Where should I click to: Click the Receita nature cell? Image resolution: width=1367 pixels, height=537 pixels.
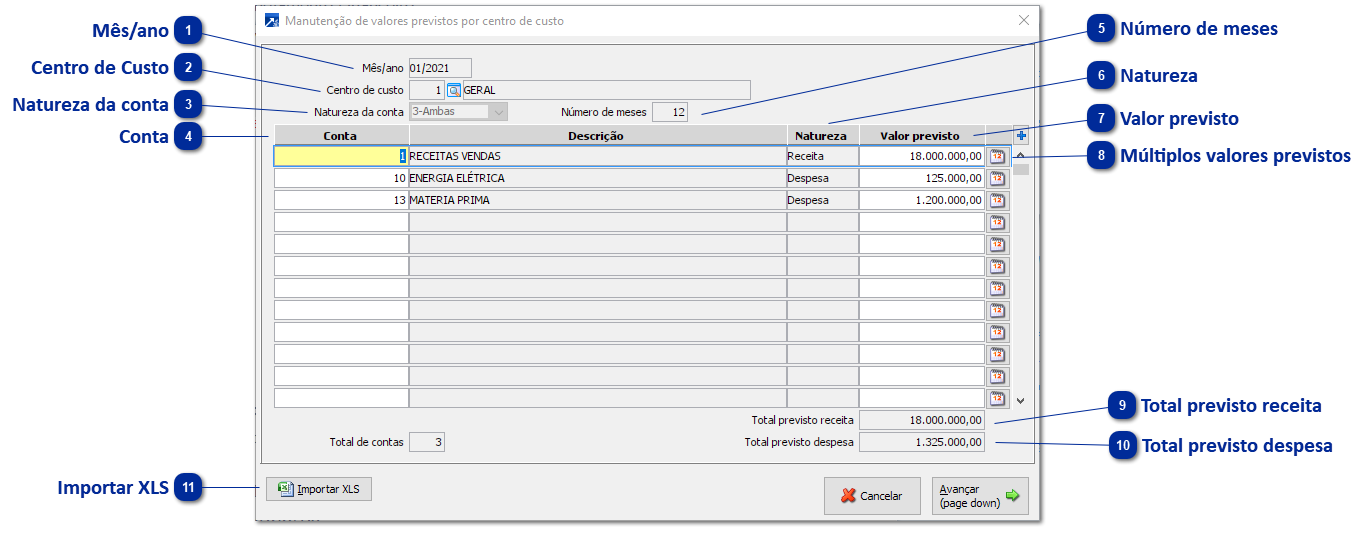[x=822, y=156]
